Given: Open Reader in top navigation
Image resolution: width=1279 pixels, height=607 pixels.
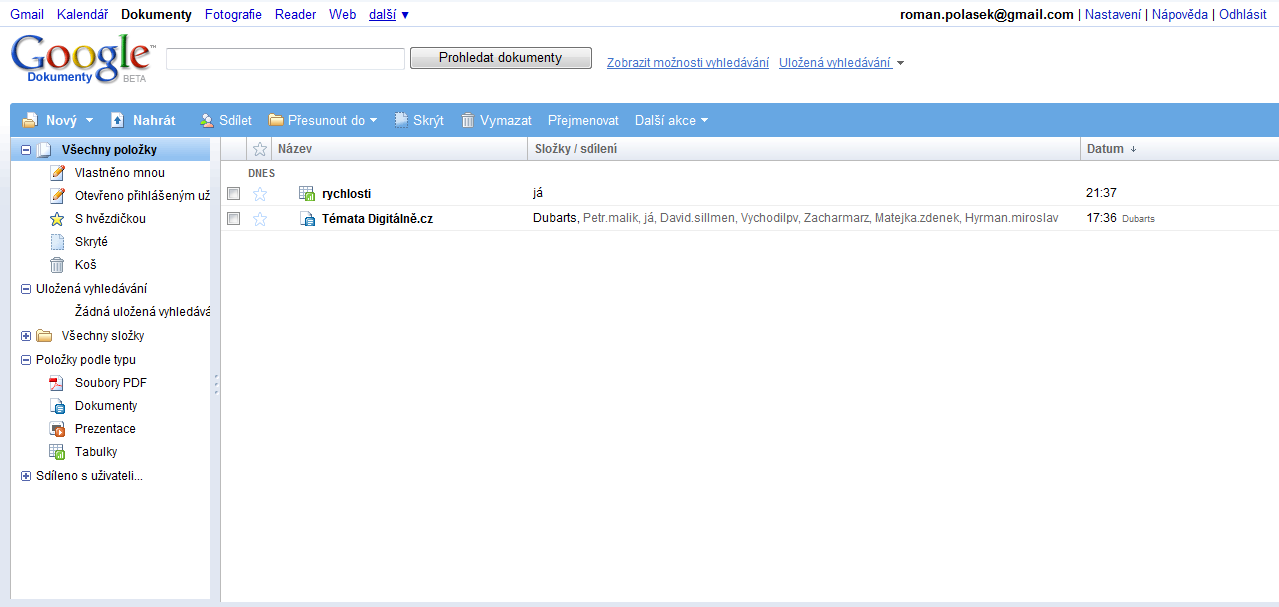Looking at the screenshot, I should (x=295, y=14).
